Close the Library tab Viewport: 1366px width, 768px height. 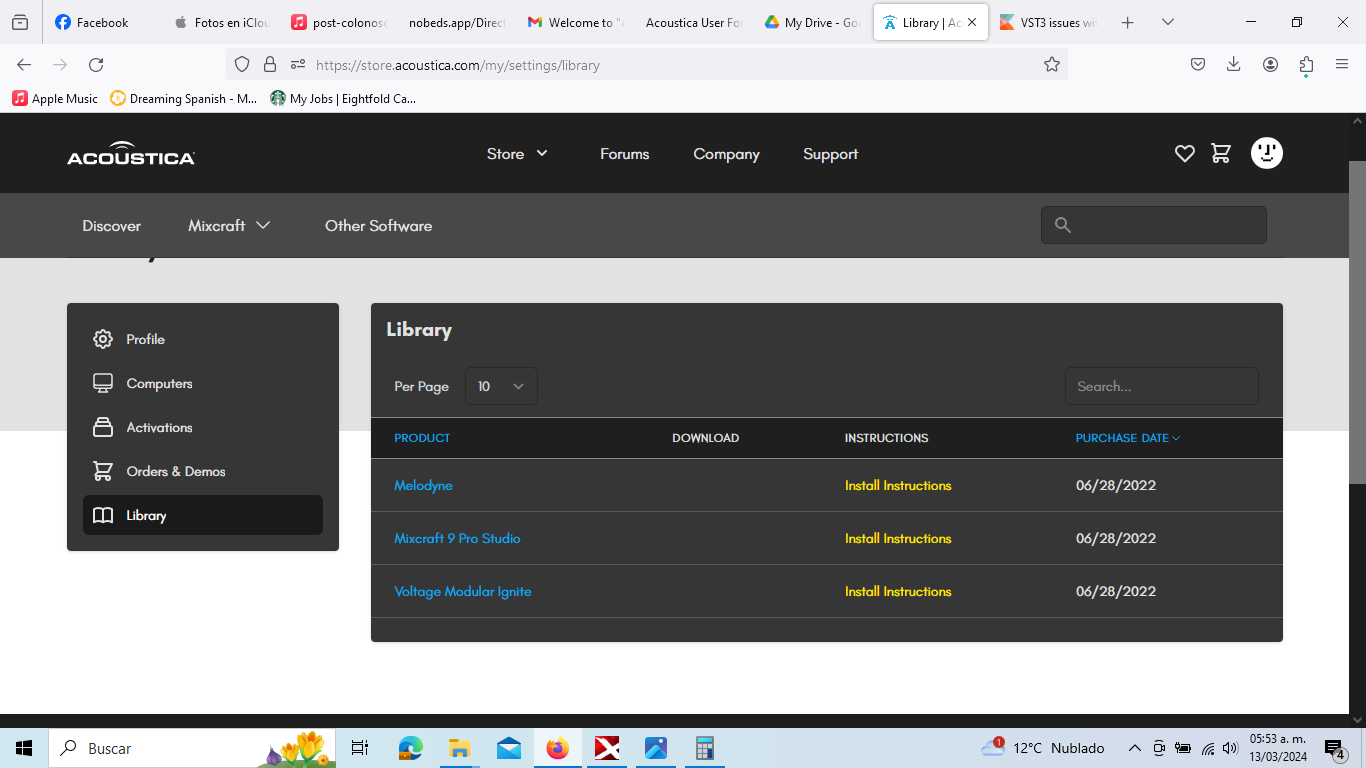pos(972,22)
